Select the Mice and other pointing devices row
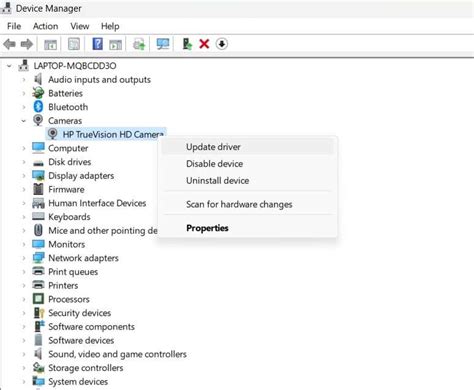 coord(102,230)
